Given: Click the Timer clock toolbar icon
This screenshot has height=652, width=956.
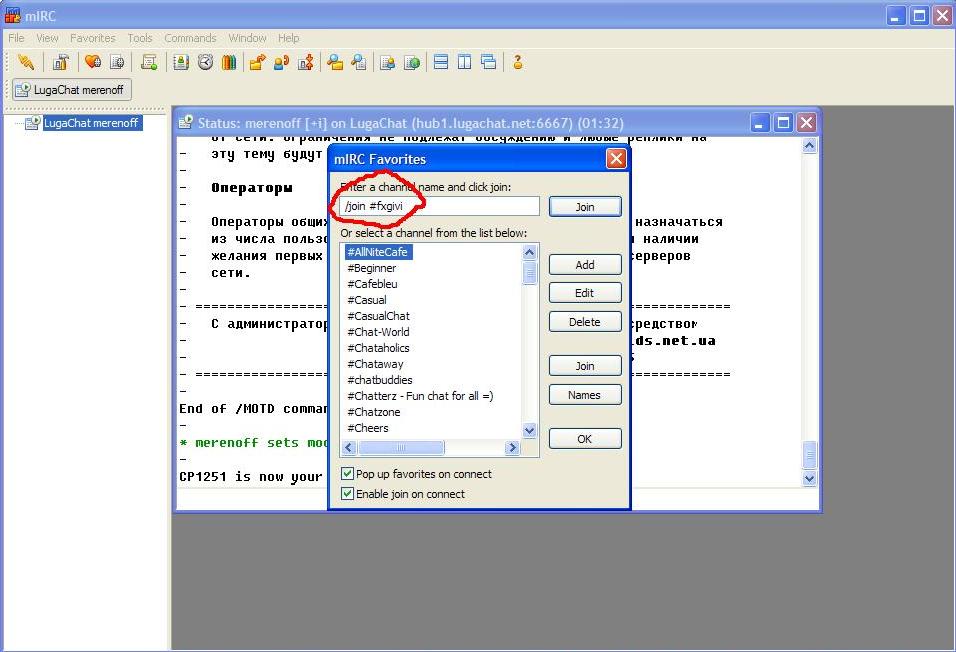Looking at the screenshot, I should (205, 62).
